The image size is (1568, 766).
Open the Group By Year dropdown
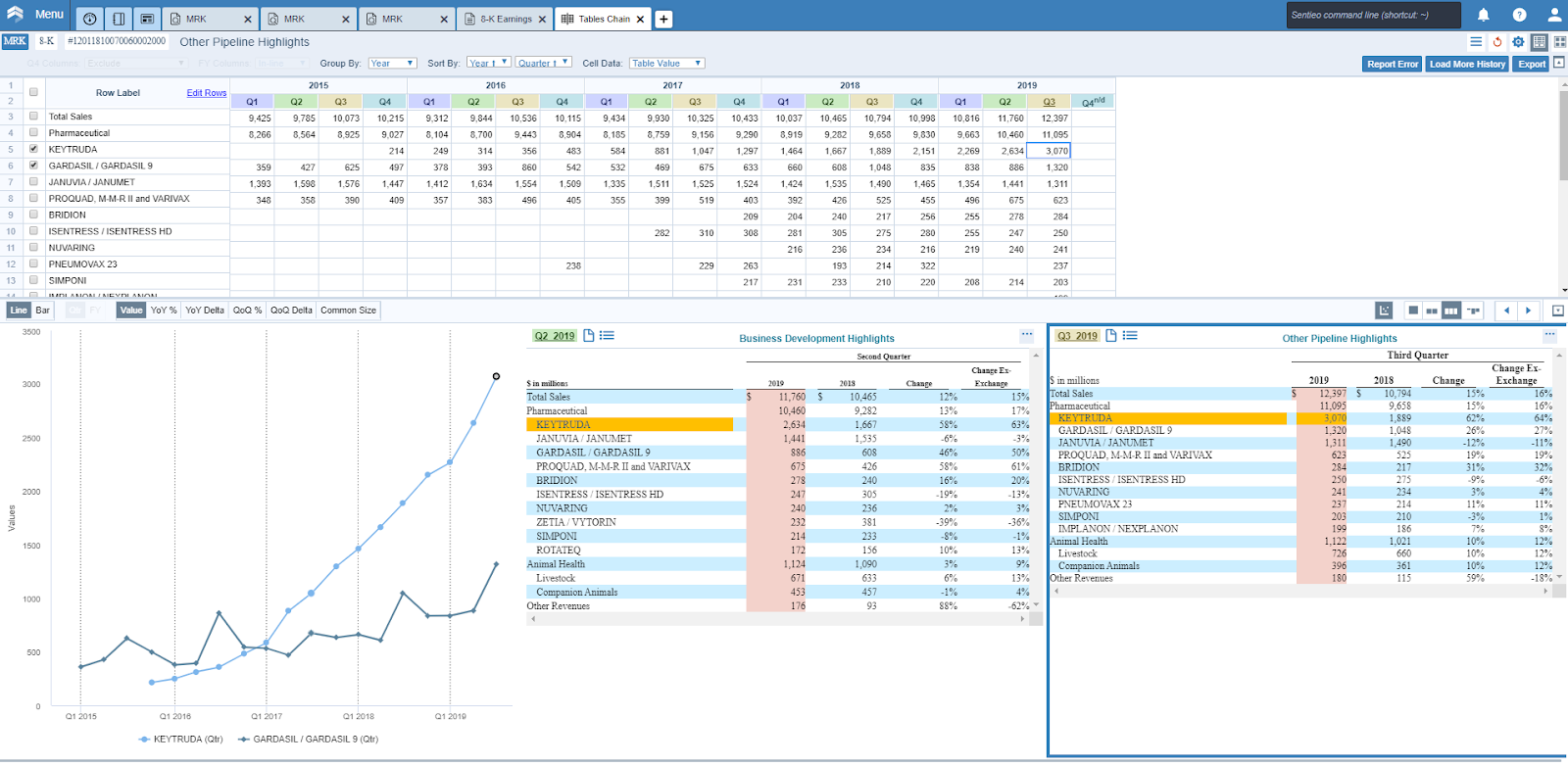[392, 63]
